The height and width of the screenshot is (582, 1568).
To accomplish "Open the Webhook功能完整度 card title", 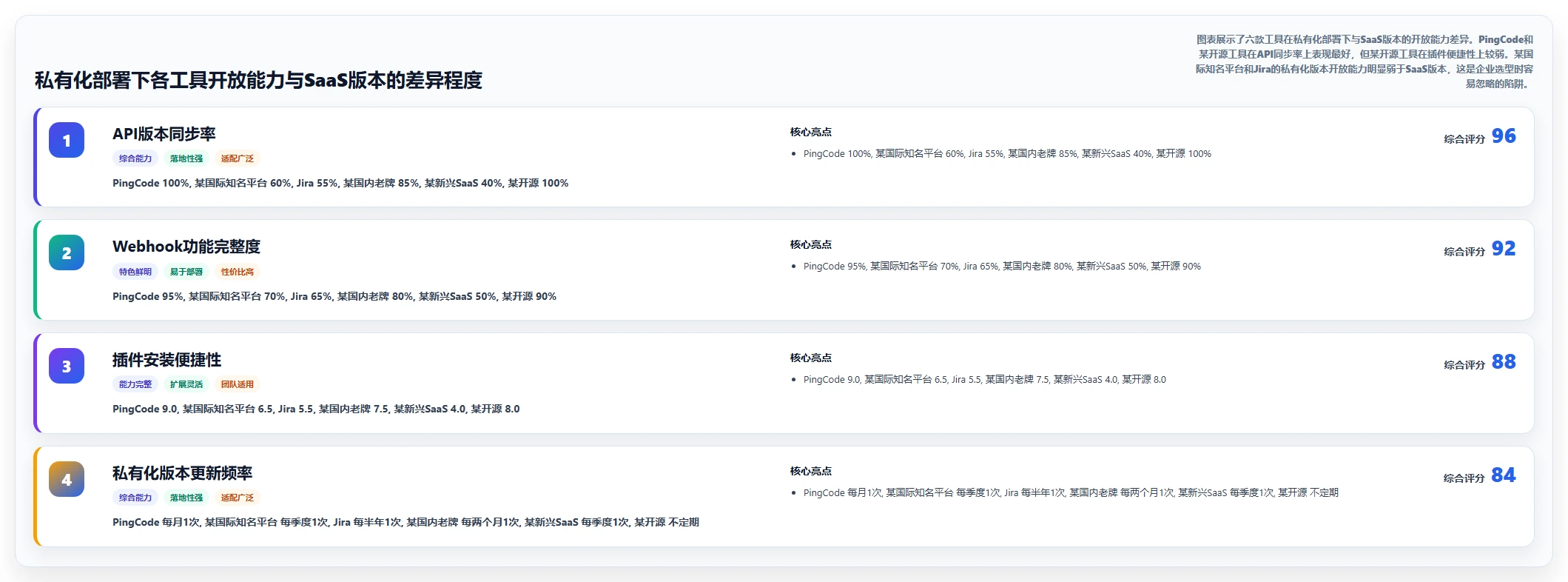I will 186,247.
